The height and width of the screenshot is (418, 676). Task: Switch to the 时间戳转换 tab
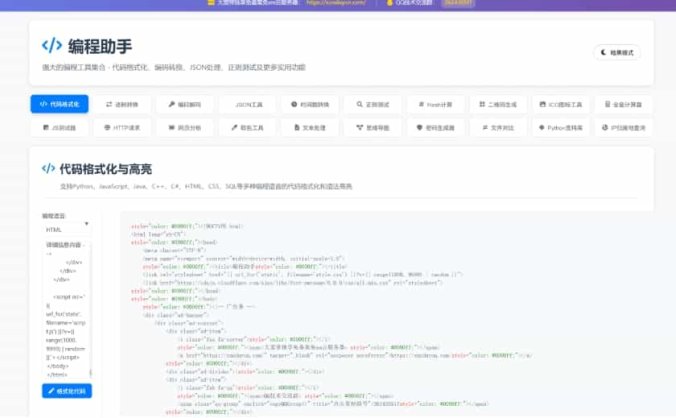[310, 104]
